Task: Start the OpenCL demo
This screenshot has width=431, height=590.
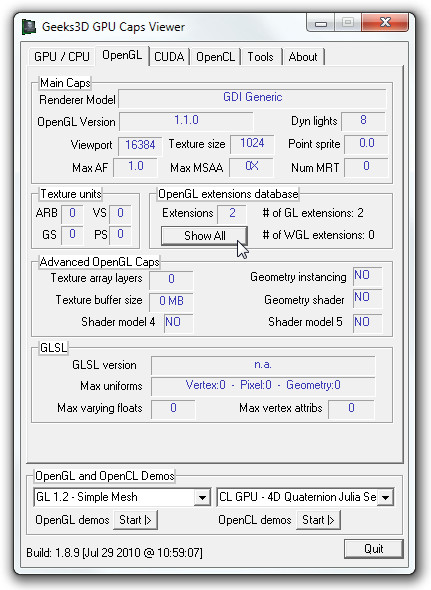Action: tap(318, 520)
